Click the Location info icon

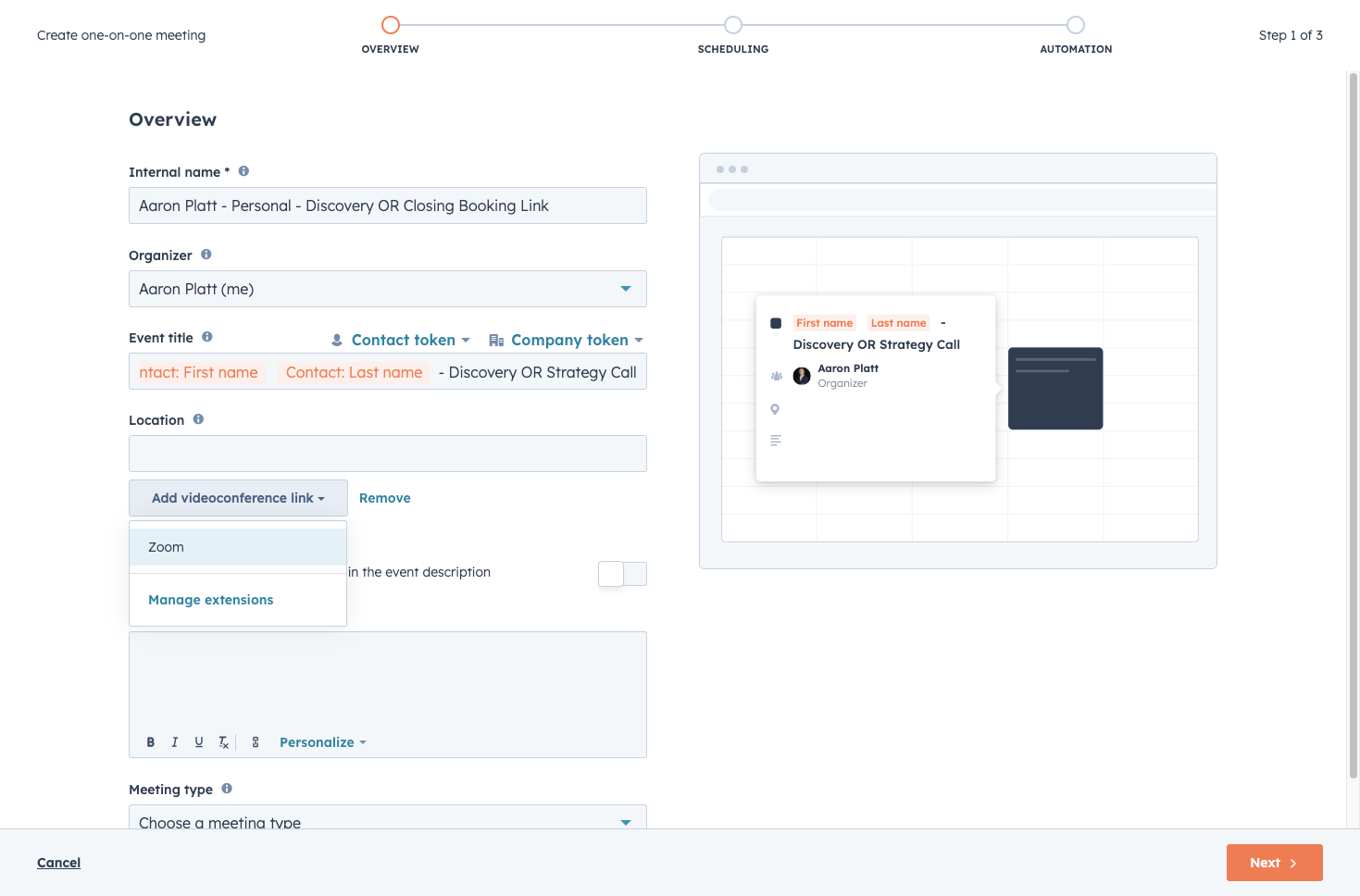pyautogui.click(x=198, y=419)
